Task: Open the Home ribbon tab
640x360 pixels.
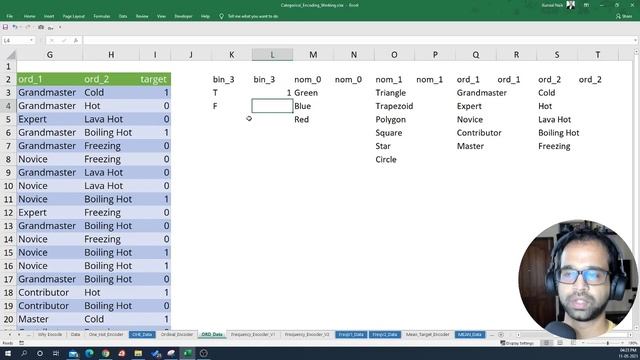Action: 29,16
